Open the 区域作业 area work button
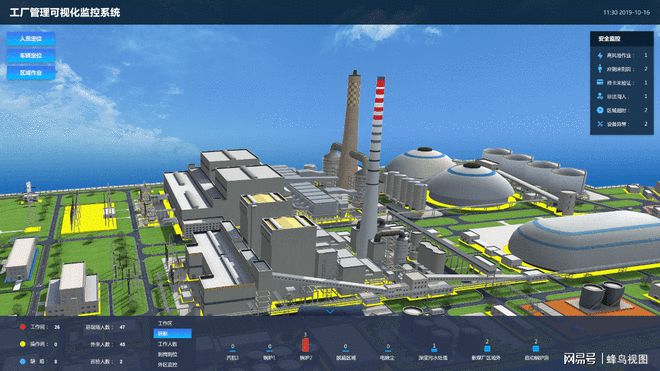Viewport: 660px width, 371px height. (x=31, y=73)
